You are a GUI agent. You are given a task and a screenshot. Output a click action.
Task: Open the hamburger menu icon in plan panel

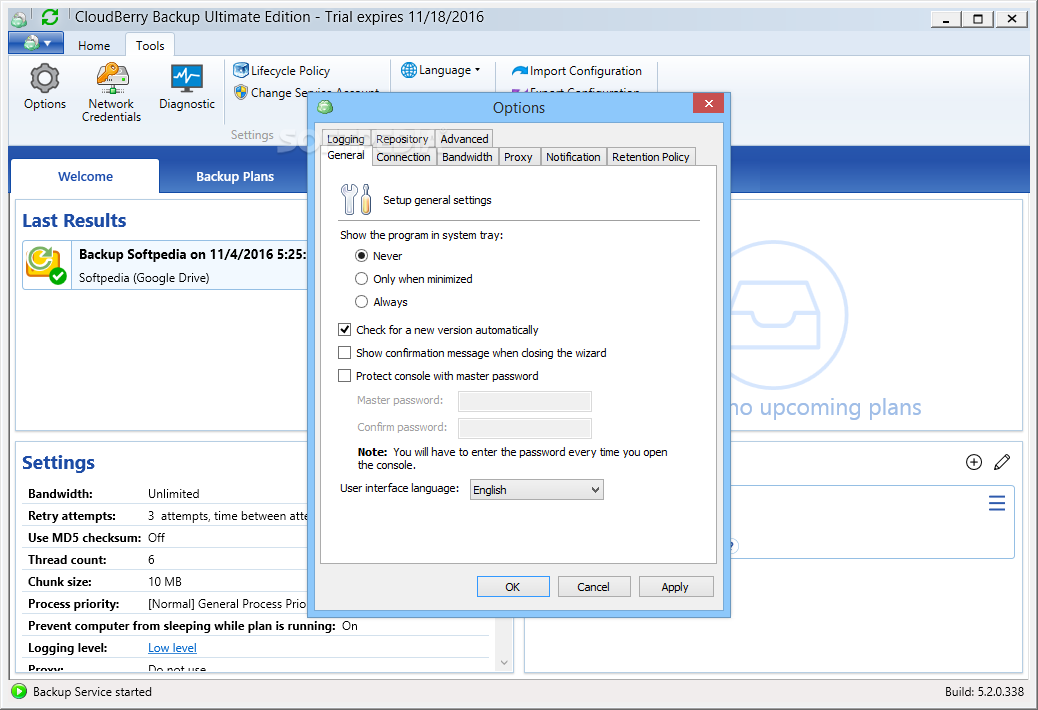click(997, 503)
